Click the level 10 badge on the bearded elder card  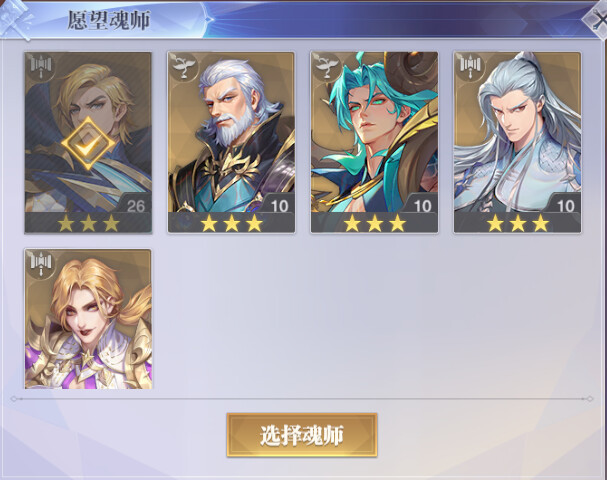pos(279,206)
